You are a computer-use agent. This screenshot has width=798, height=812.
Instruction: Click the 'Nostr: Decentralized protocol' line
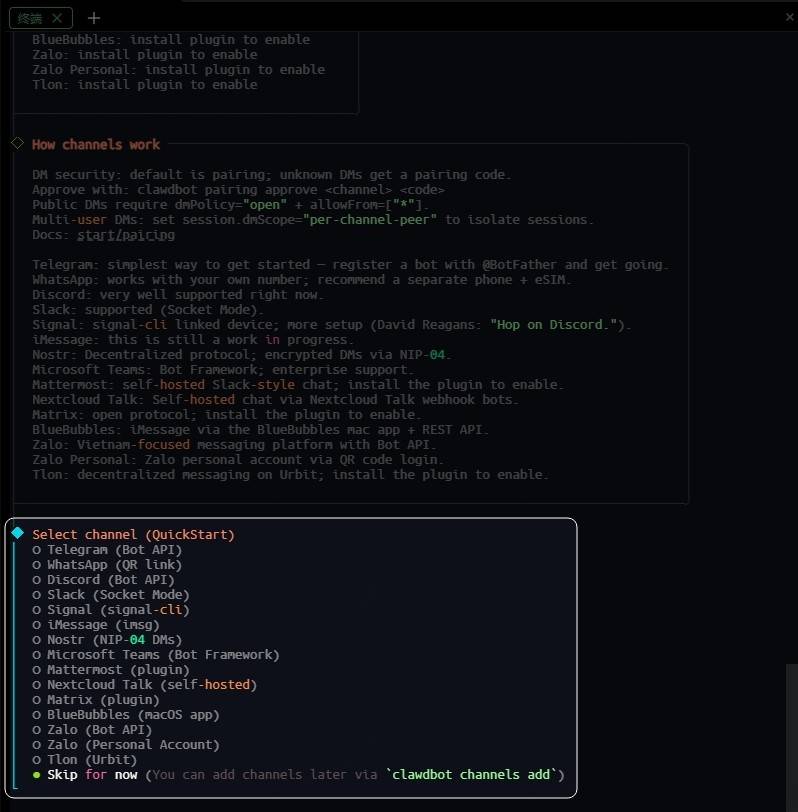[242, 355]
